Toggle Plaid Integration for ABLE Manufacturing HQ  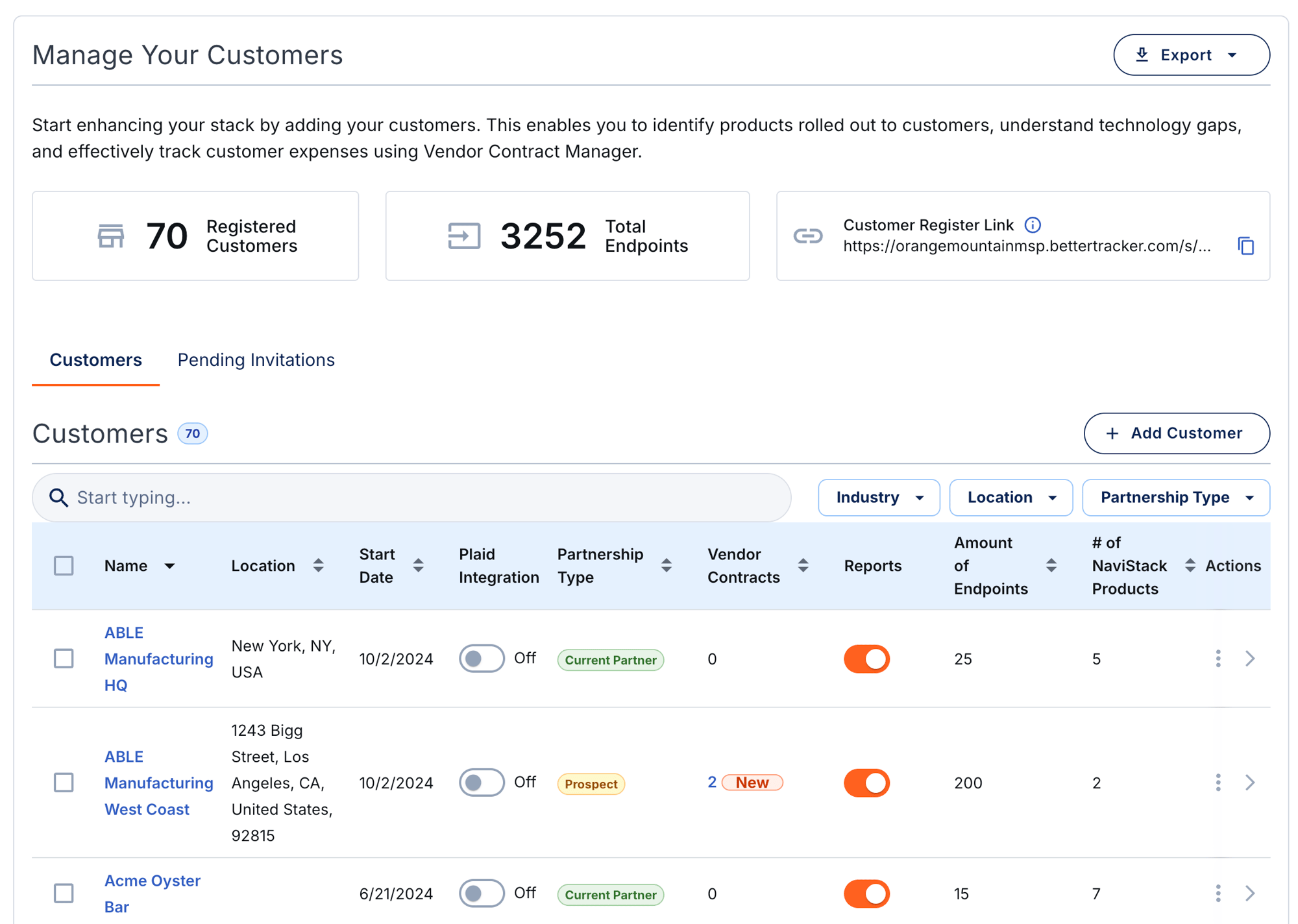pos(482,659)
